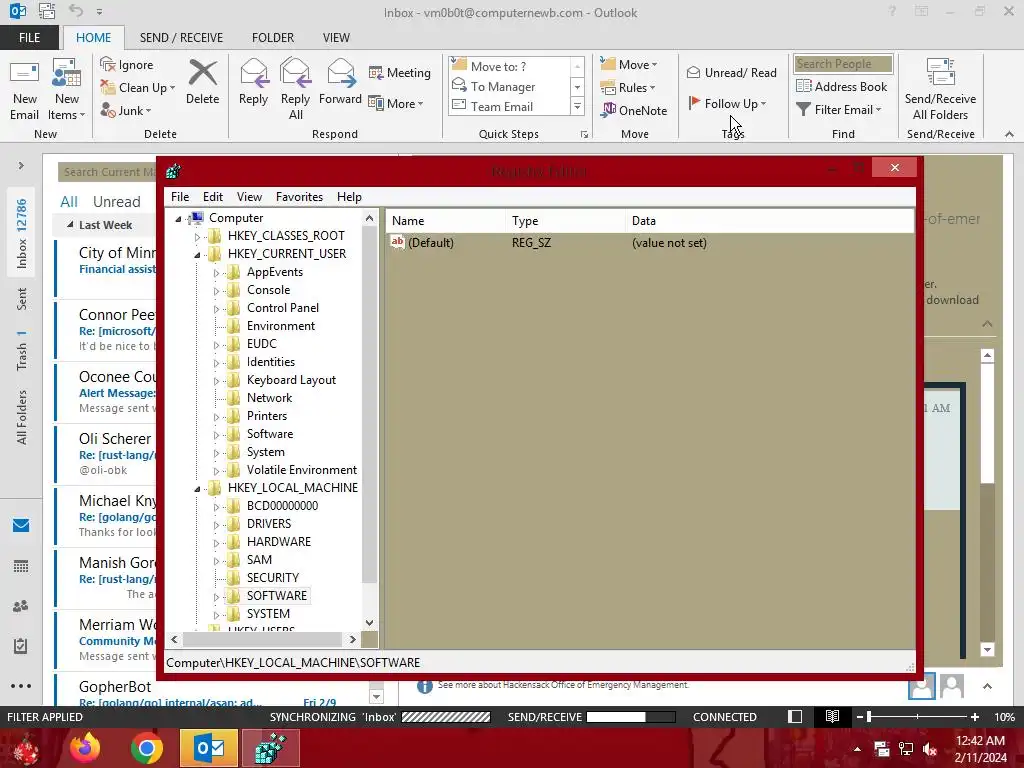Click zoom in plus on Outlook status bar

pos(974,717)
